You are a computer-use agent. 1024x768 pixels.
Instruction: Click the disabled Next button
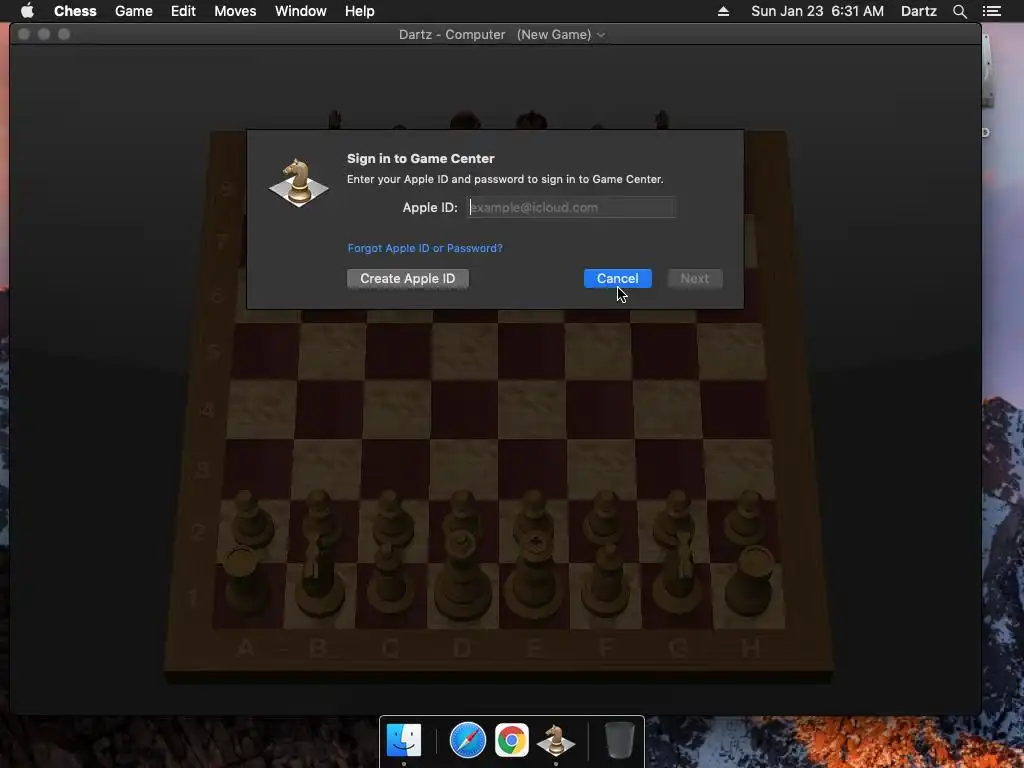tap(694, 279)
